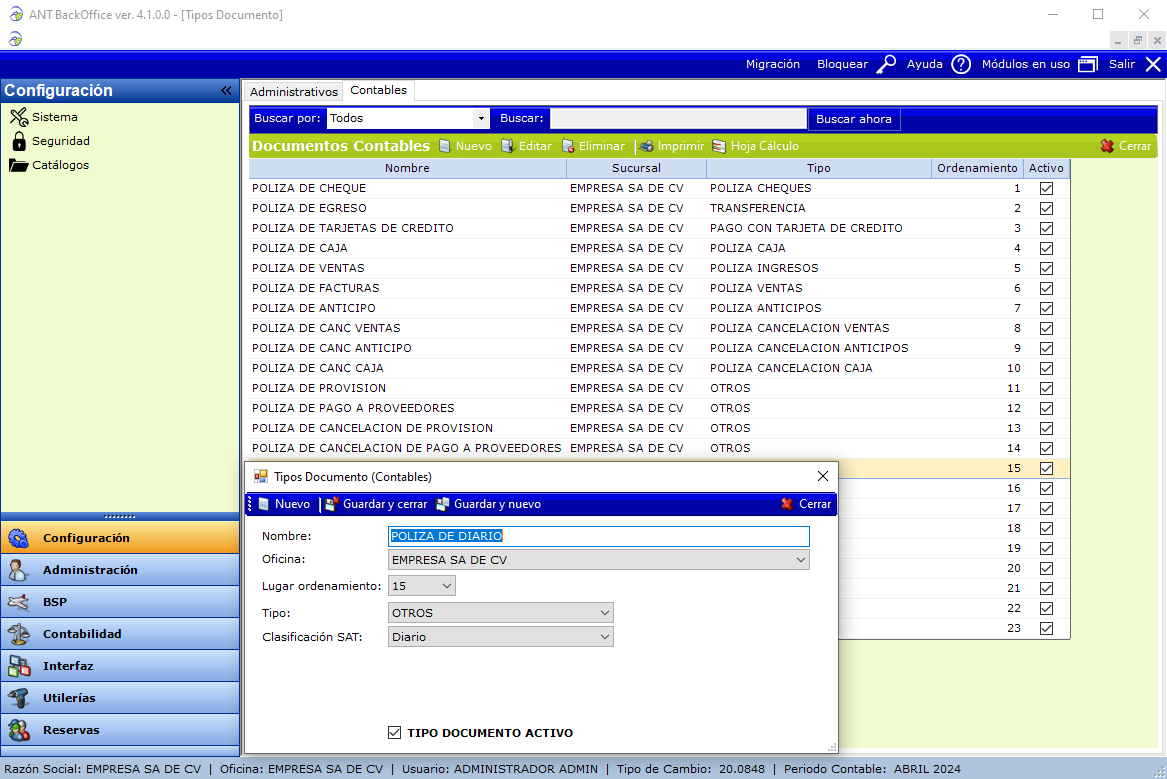Image resolution: width=1167 pixels, height=779 pixels.
Task: Click the Guardar y cerrar icon in dialog
Action: [x=331, y=504]
